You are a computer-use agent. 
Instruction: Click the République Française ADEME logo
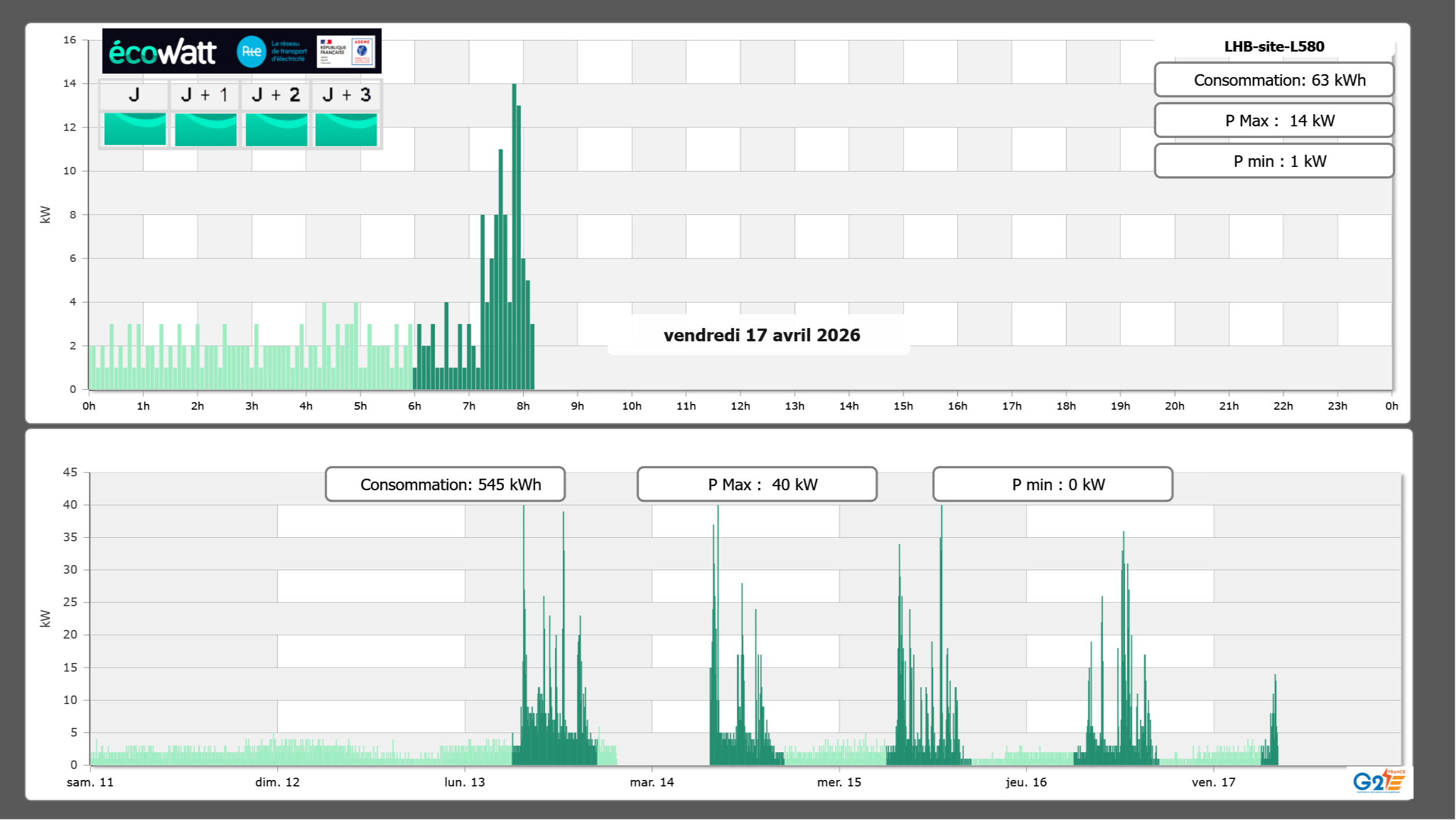pos(346,52)
